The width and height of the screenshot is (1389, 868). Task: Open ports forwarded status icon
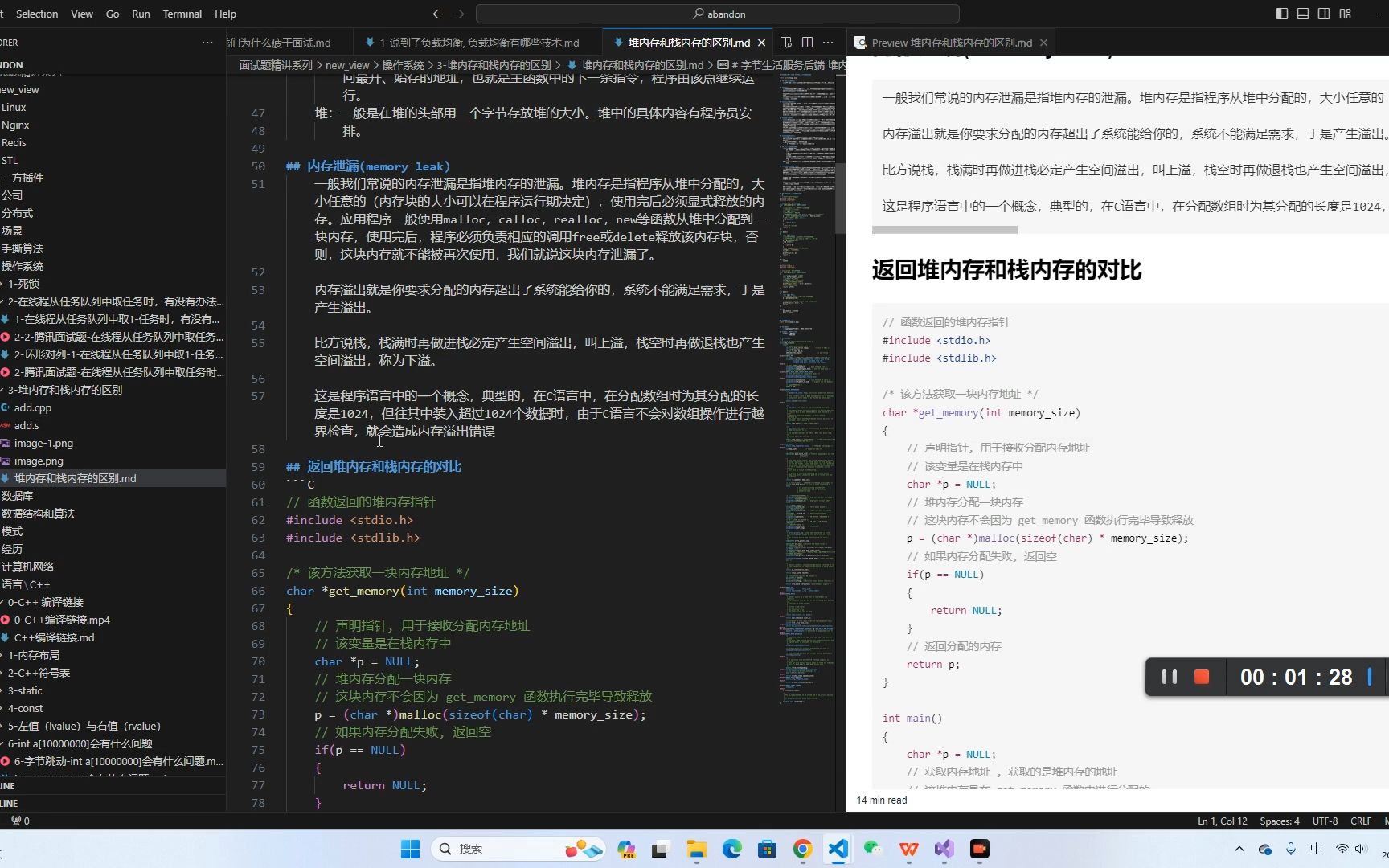20,821
